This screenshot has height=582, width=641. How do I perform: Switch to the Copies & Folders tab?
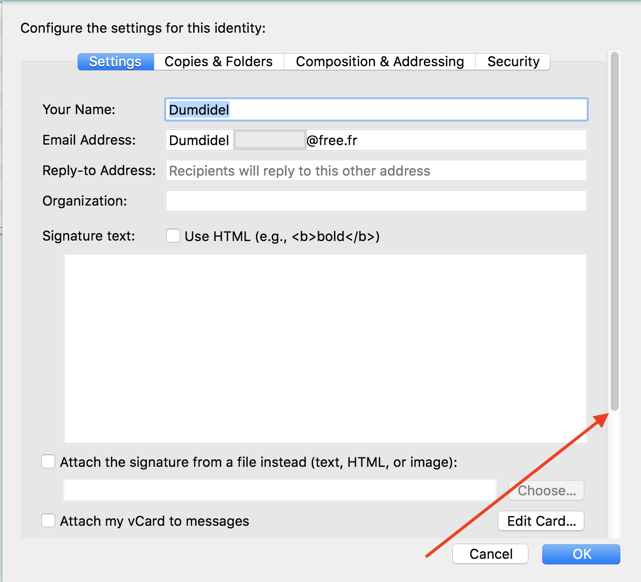point(218,62)
